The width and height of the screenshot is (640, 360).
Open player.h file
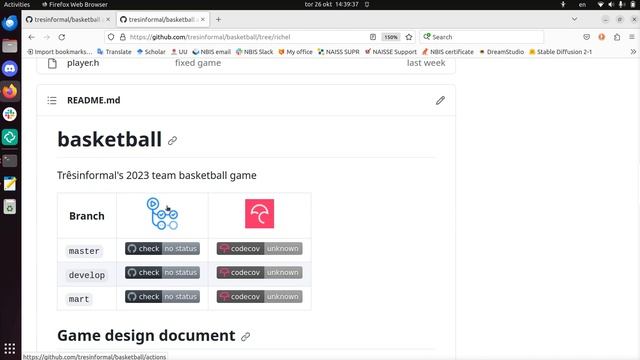[83, 63]
